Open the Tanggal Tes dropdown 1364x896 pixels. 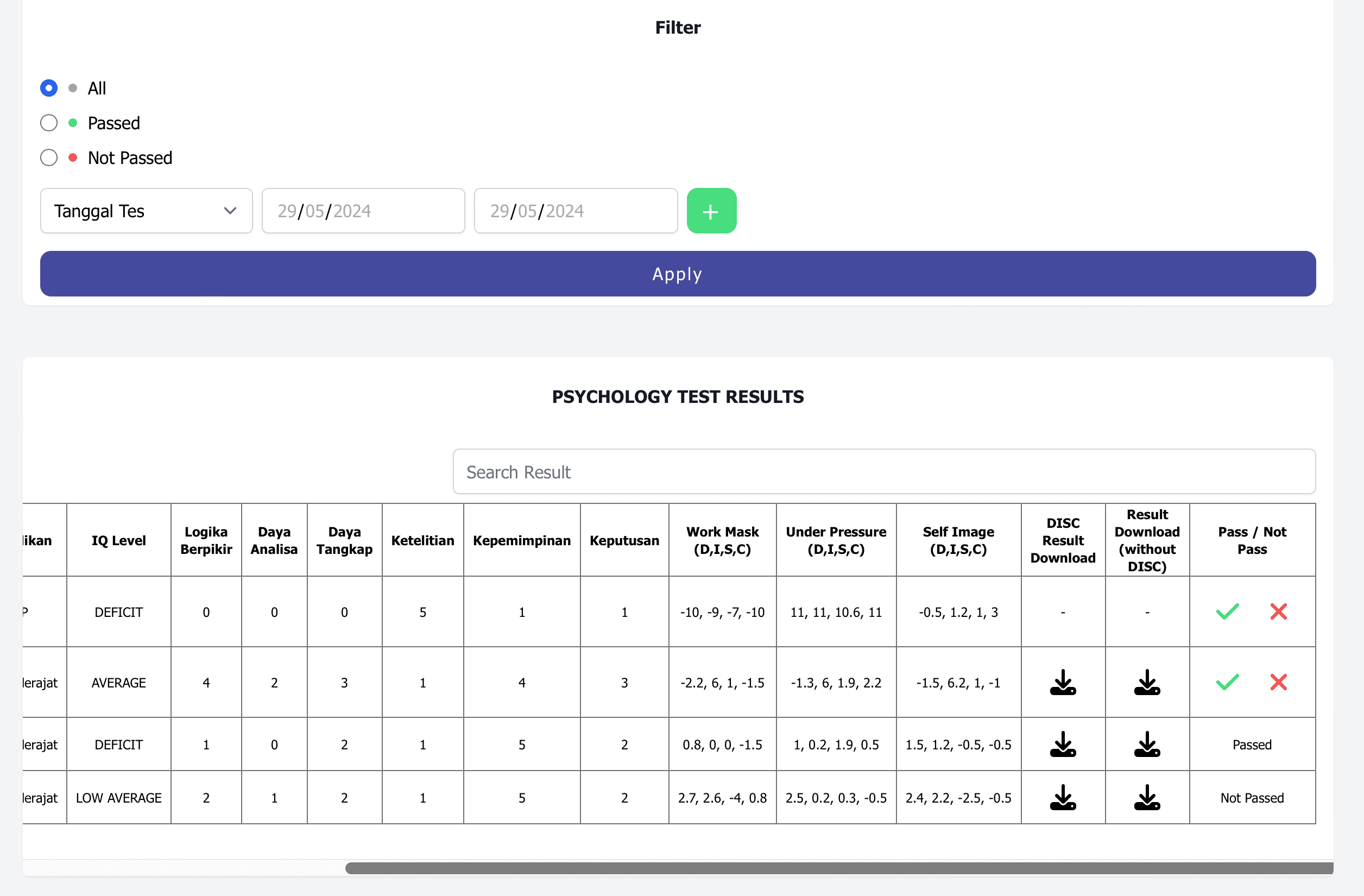click(146, 211)
